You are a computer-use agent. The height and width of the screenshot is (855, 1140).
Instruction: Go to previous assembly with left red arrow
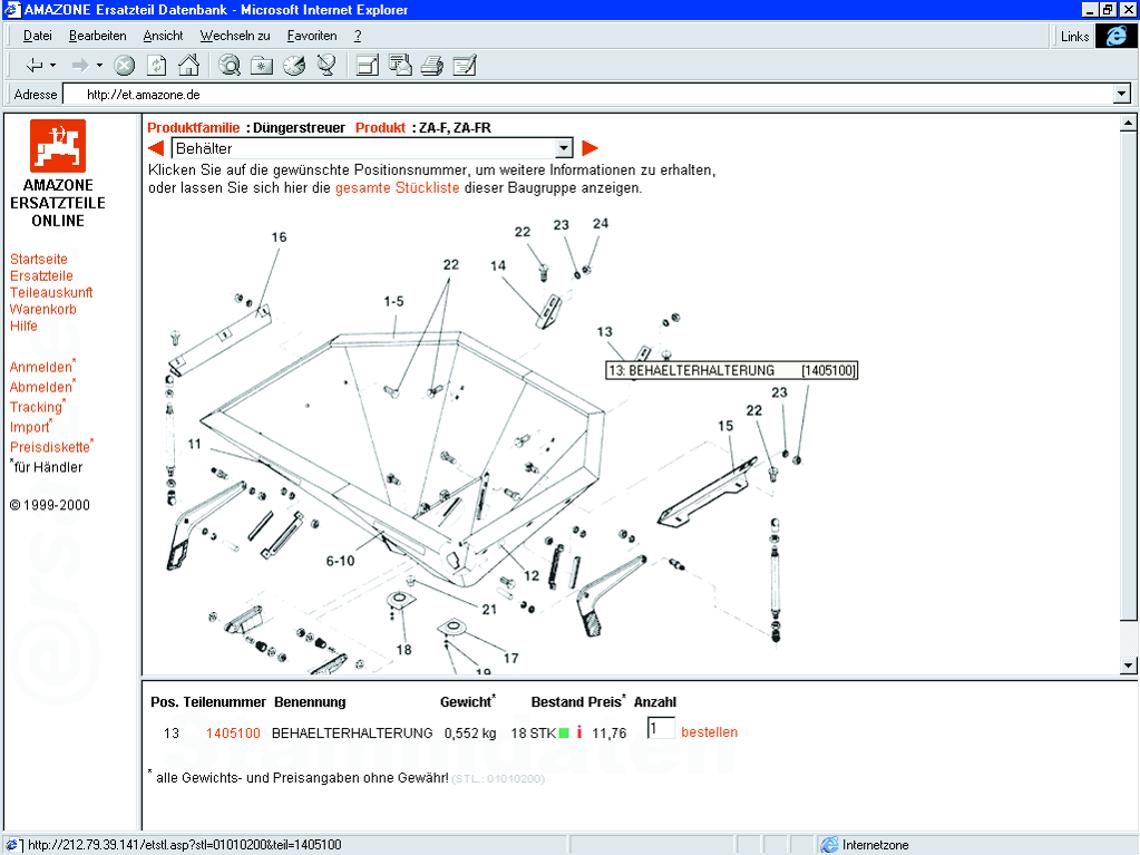(156, 148)
